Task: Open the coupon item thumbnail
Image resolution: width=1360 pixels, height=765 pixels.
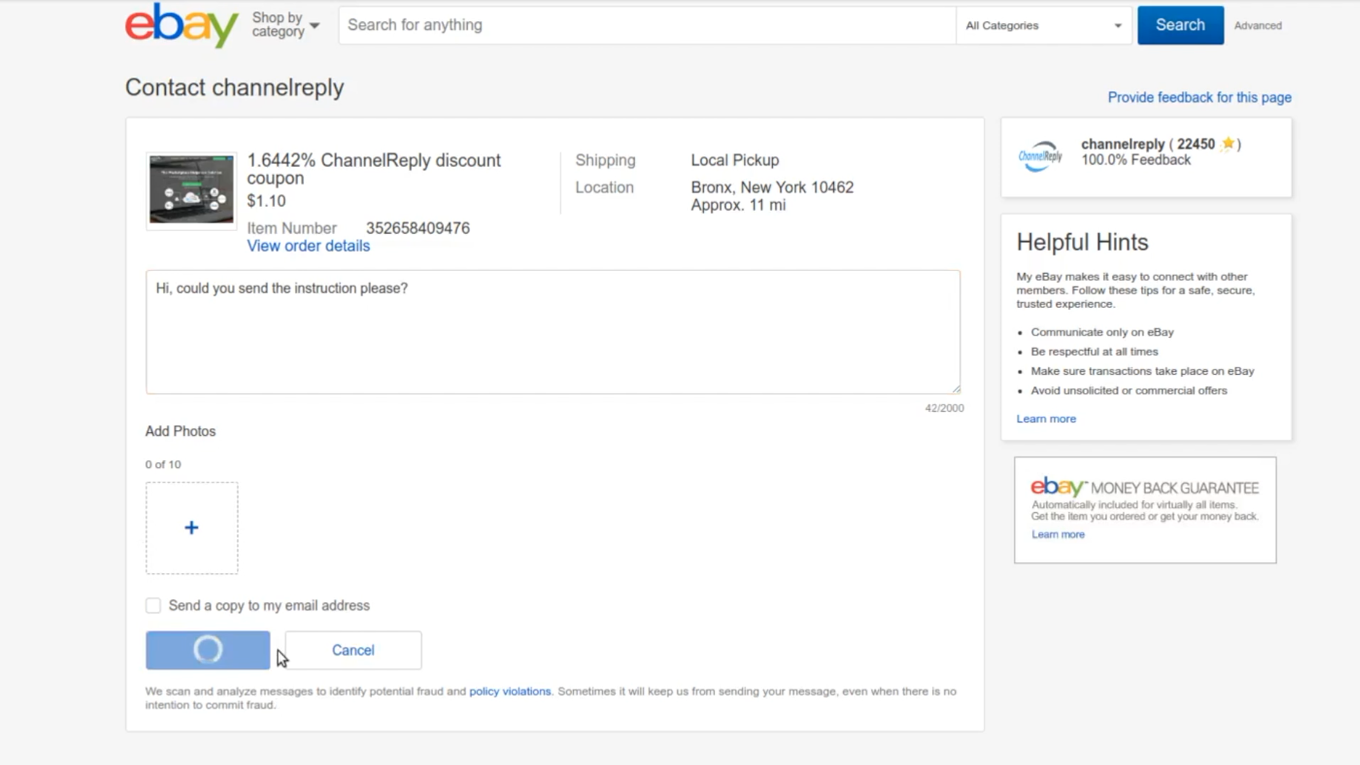Action: (191, 190)
